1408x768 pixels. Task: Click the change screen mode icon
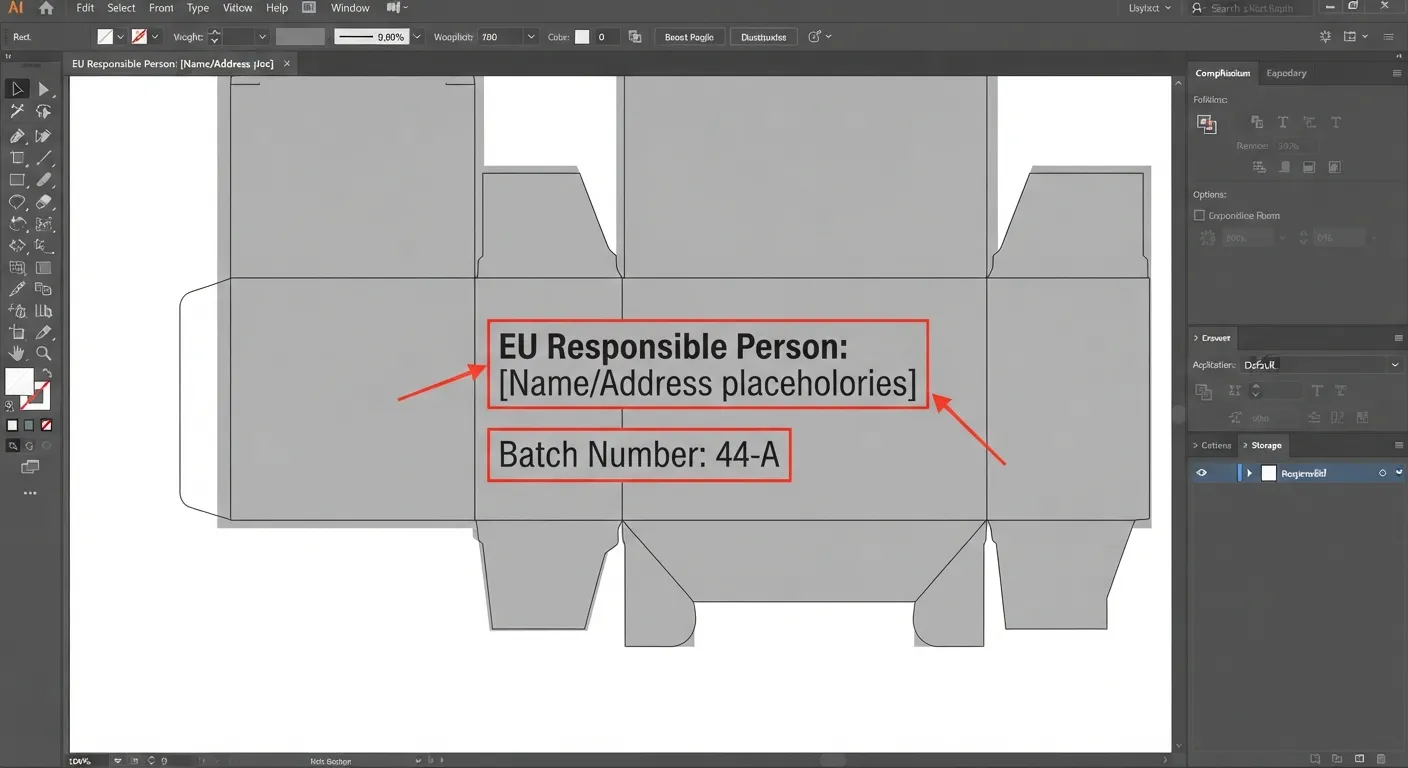point(30,467)
